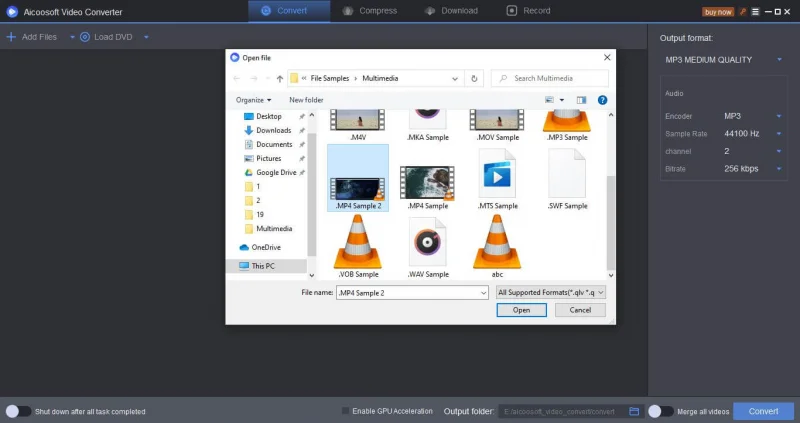The width and height of the screenshot is (800, 423).
Task: Click the Add Files plus icon
Action: click(x=11, y=37)
